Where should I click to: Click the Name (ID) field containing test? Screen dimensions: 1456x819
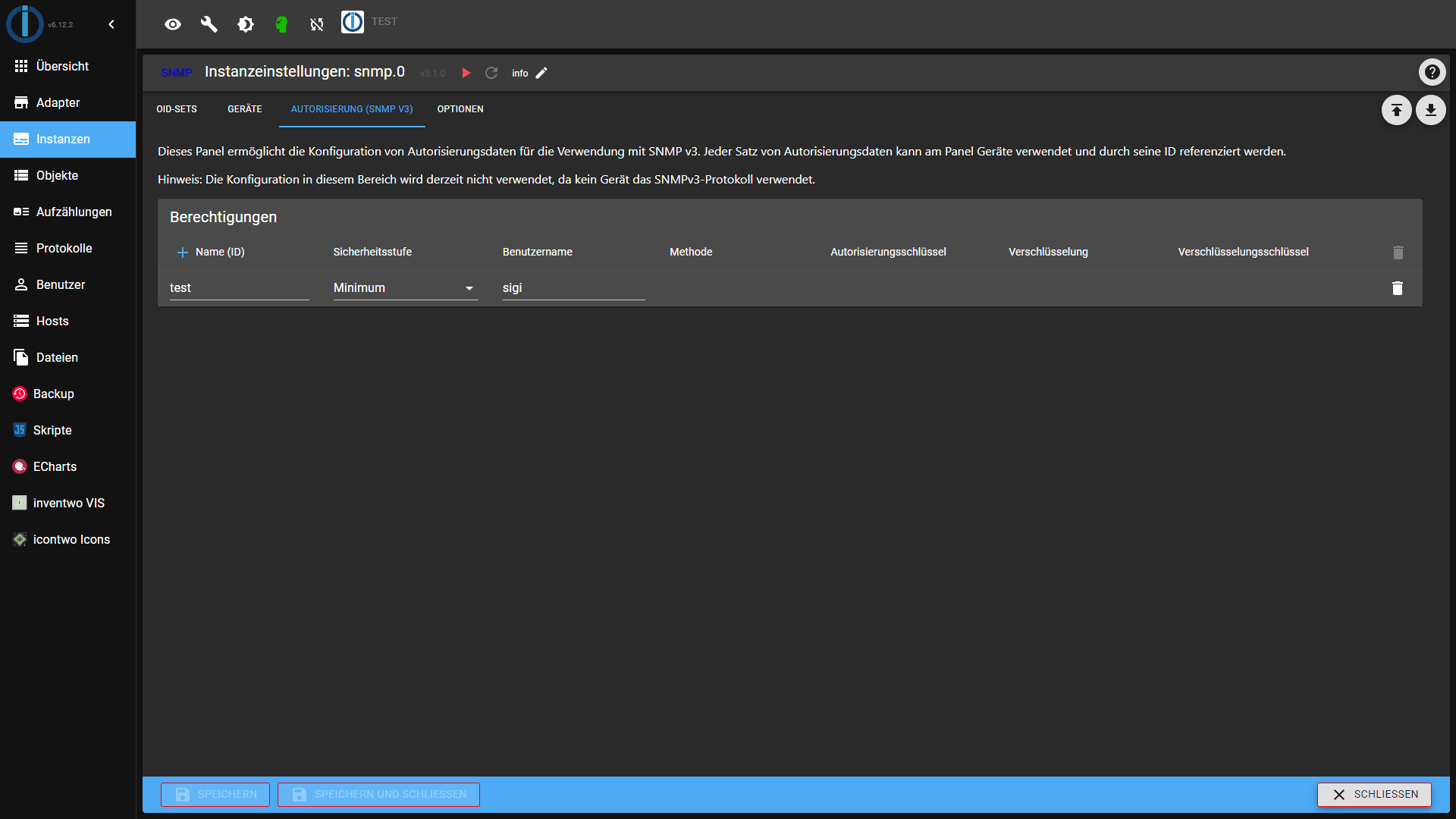(x=239, y=288)
